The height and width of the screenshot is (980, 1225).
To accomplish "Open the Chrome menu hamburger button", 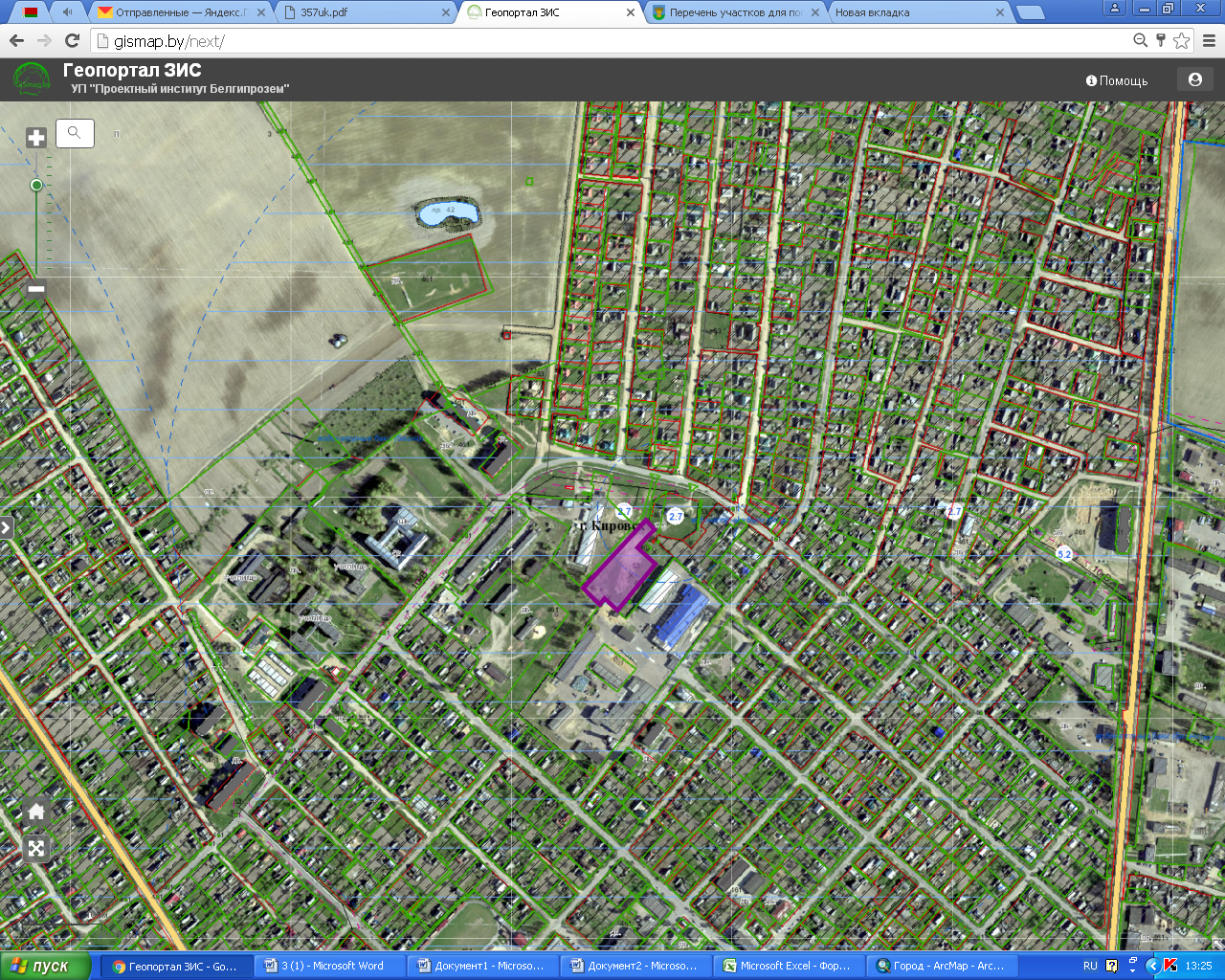I will coord(1208,40).
